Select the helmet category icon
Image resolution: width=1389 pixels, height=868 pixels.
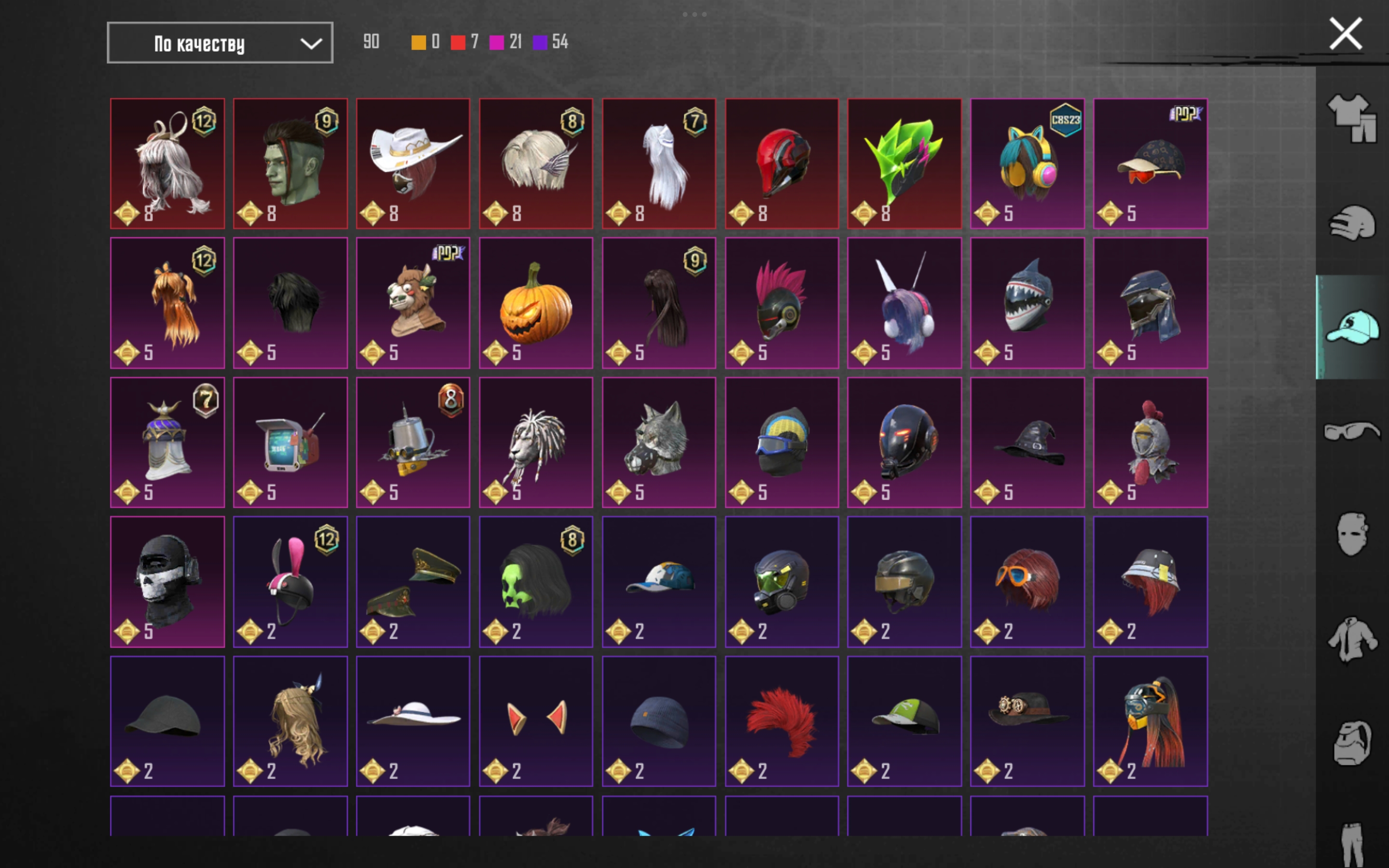1352,222
